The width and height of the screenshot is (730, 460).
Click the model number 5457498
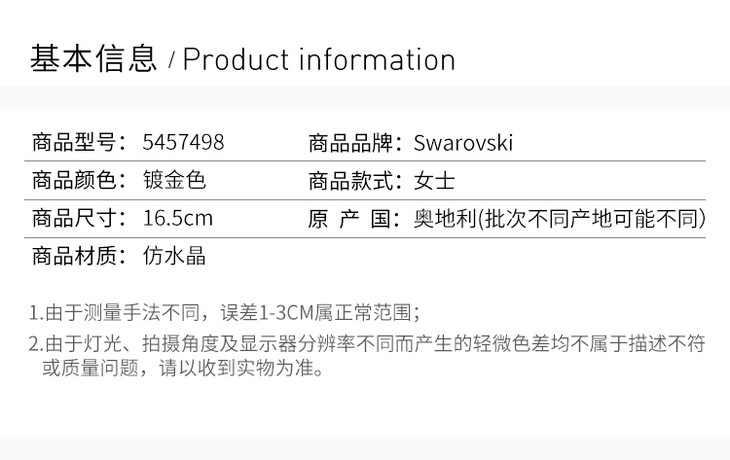(184, 142)
